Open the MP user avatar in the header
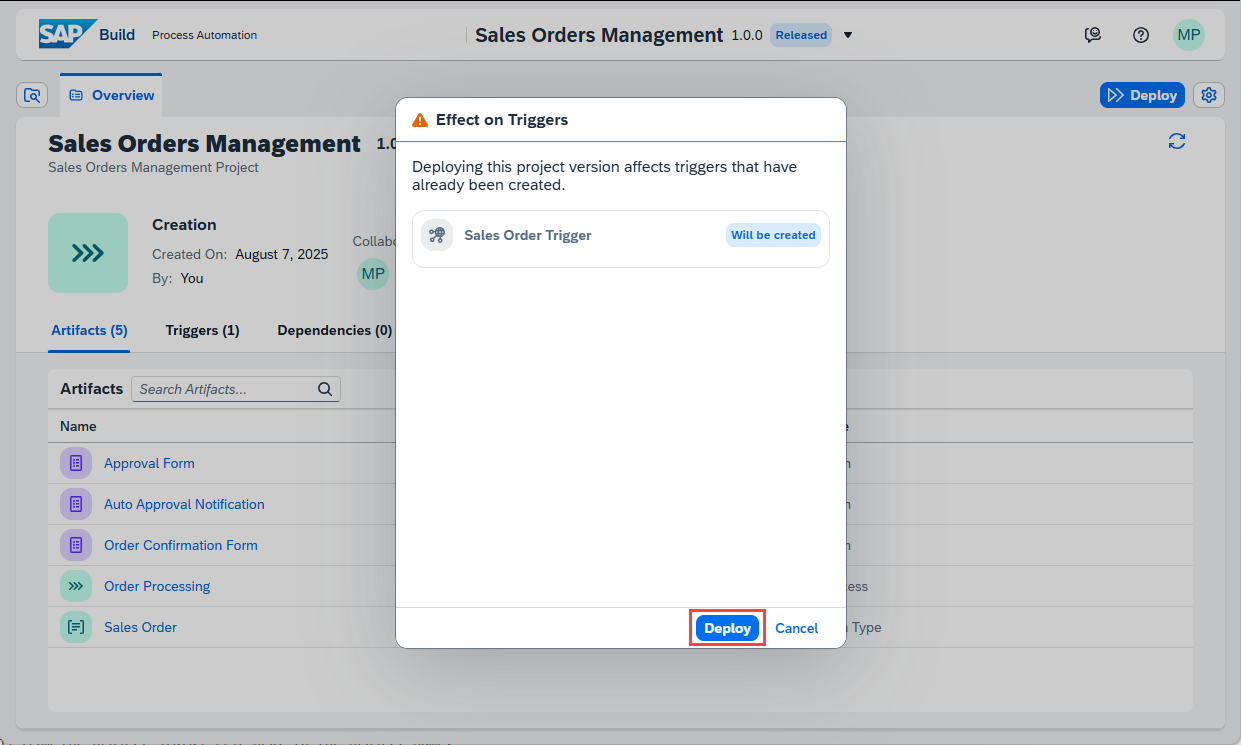 click(1189, 35)
